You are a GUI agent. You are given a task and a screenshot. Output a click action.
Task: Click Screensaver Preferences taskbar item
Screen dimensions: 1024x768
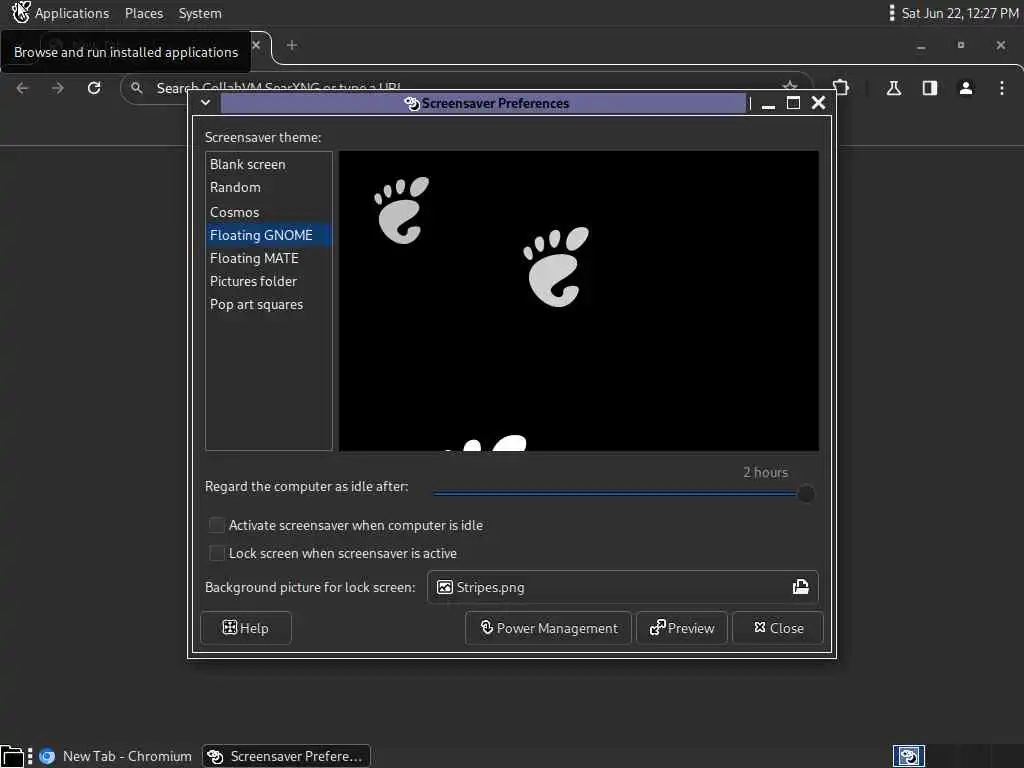[286, 756]
